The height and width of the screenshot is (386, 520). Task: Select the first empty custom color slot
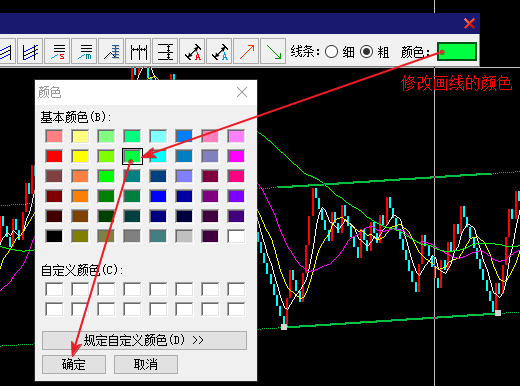(54, 289)
